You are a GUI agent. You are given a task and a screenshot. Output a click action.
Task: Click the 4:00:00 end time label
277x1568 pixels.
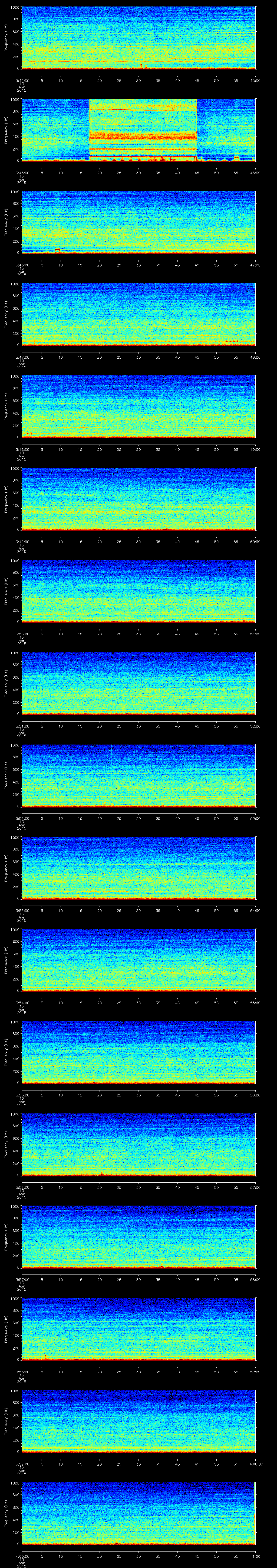click(x=256, y=1464)
